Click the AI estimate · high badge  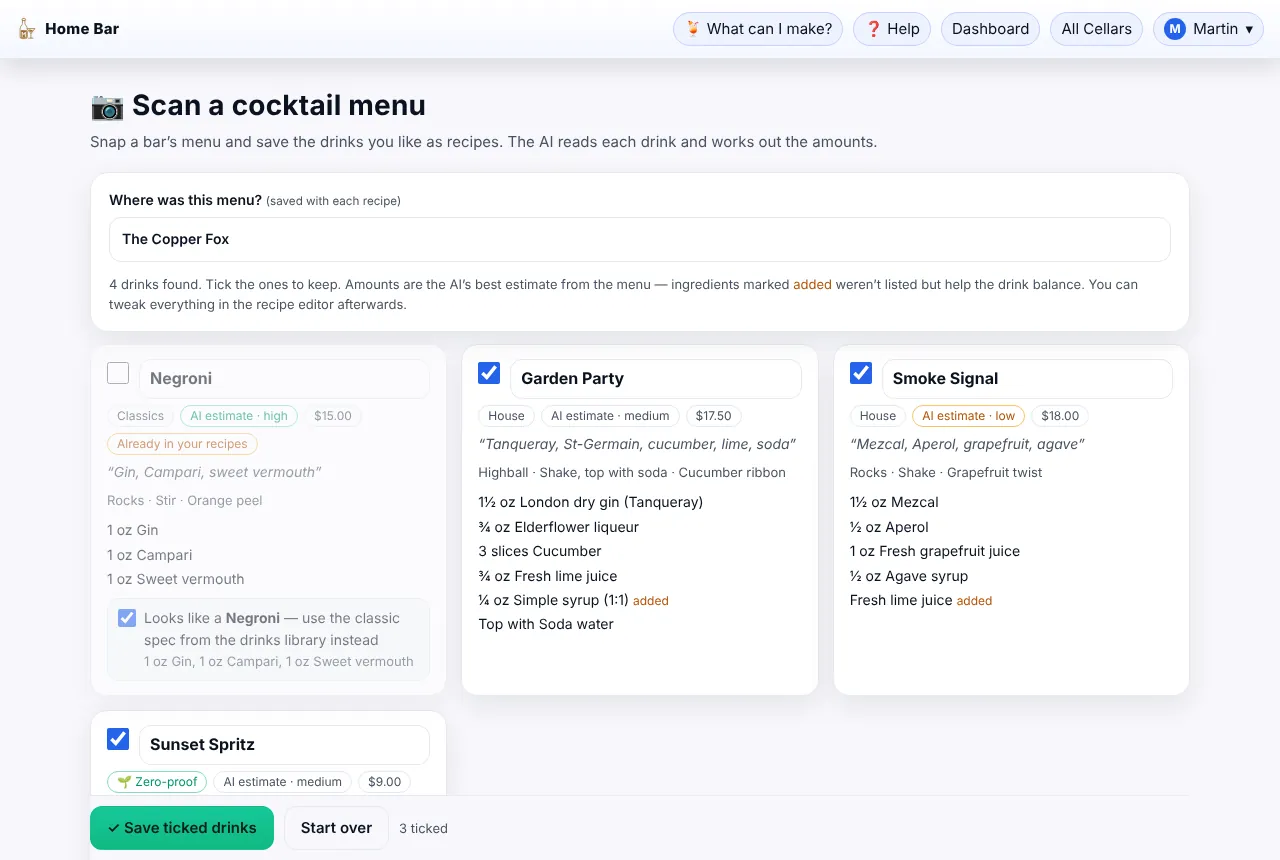click(x=239, y=416)
